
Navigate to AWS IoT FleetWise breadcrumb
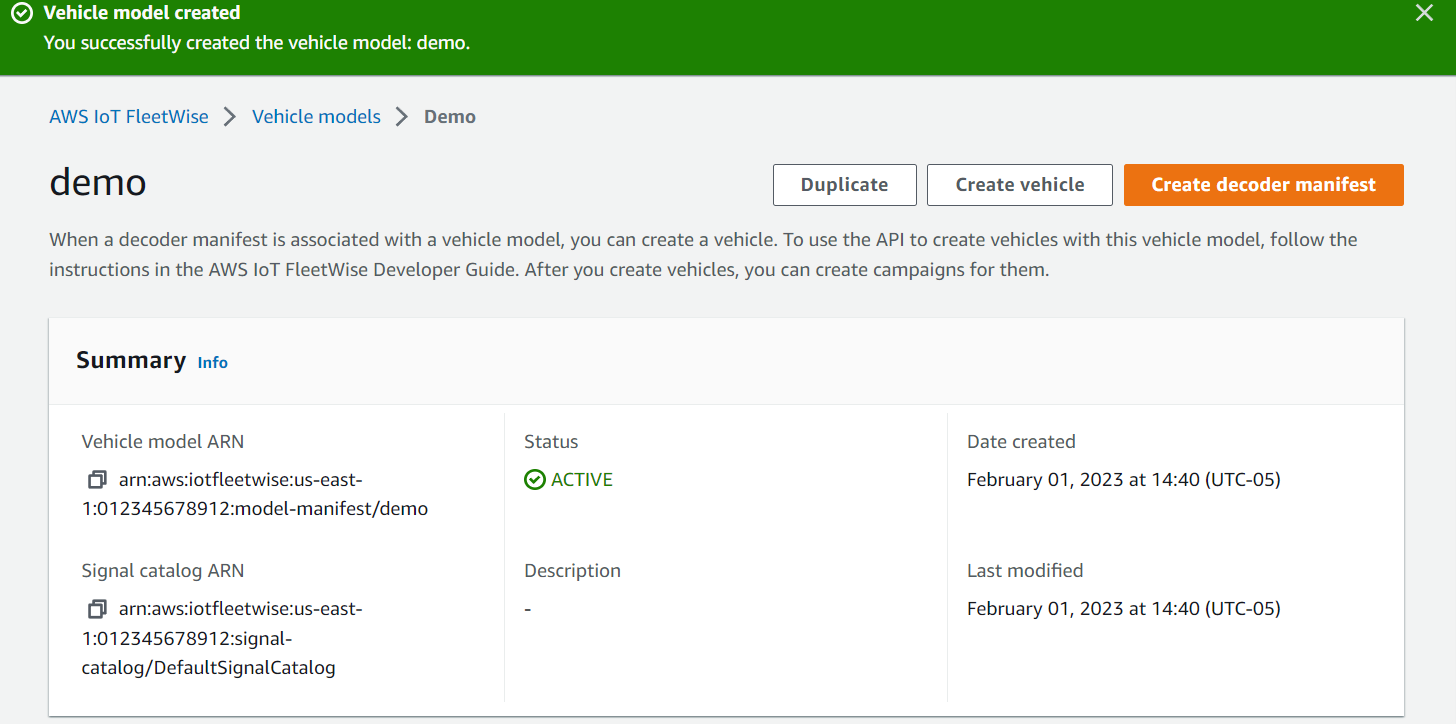pos(128,116)
